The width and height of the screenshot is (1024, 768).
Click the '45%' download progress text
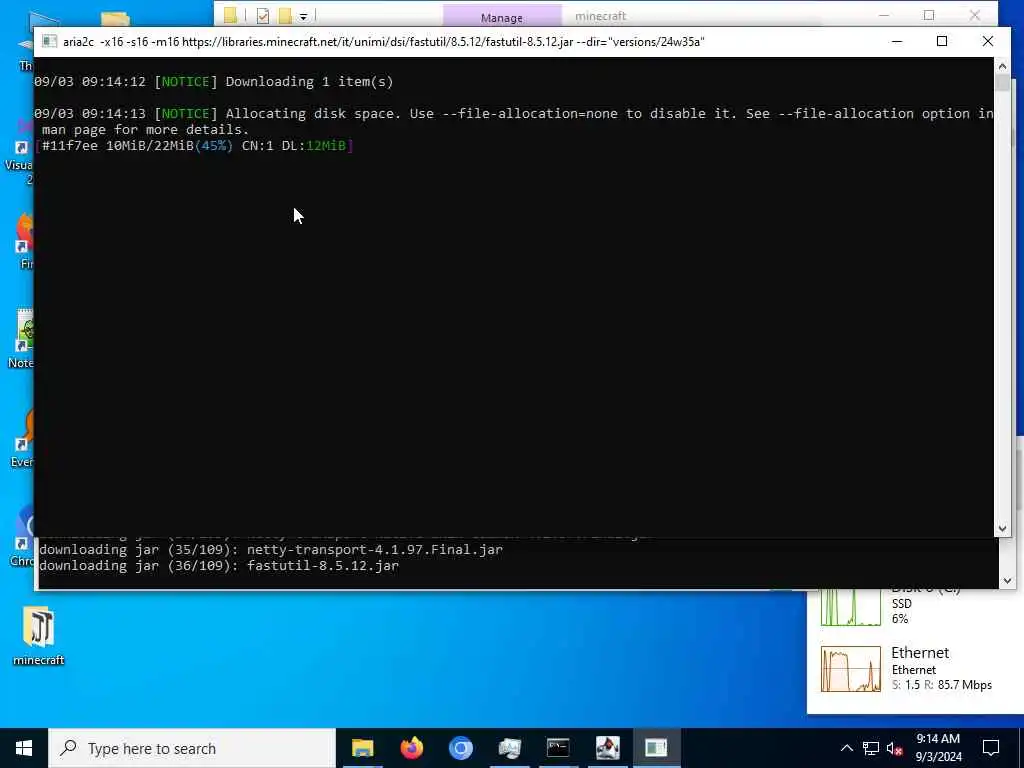pyautogui.click(x=214, y=146)
